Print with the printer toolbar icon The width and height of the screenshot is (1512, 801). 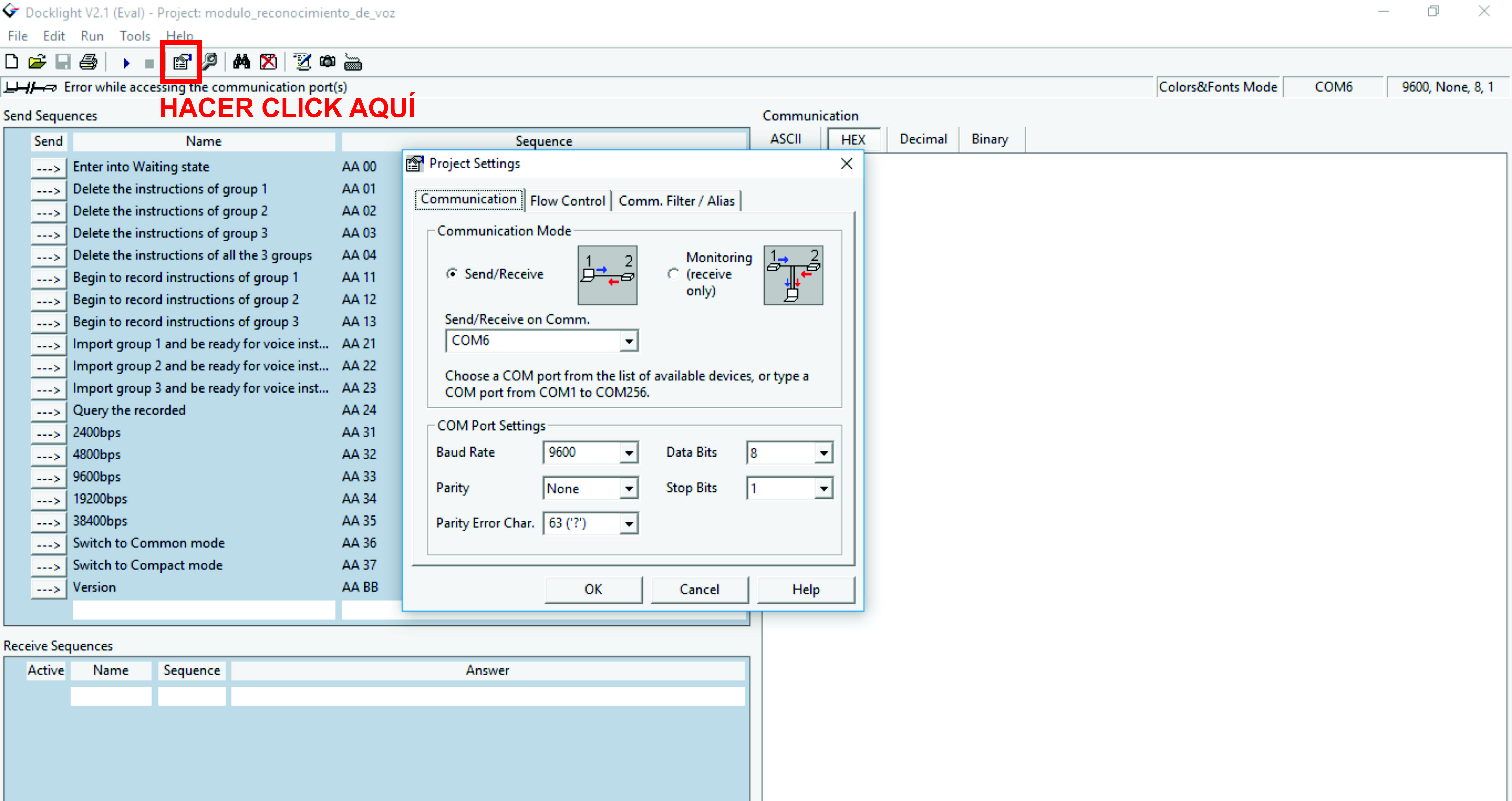(x=89, y=62)
